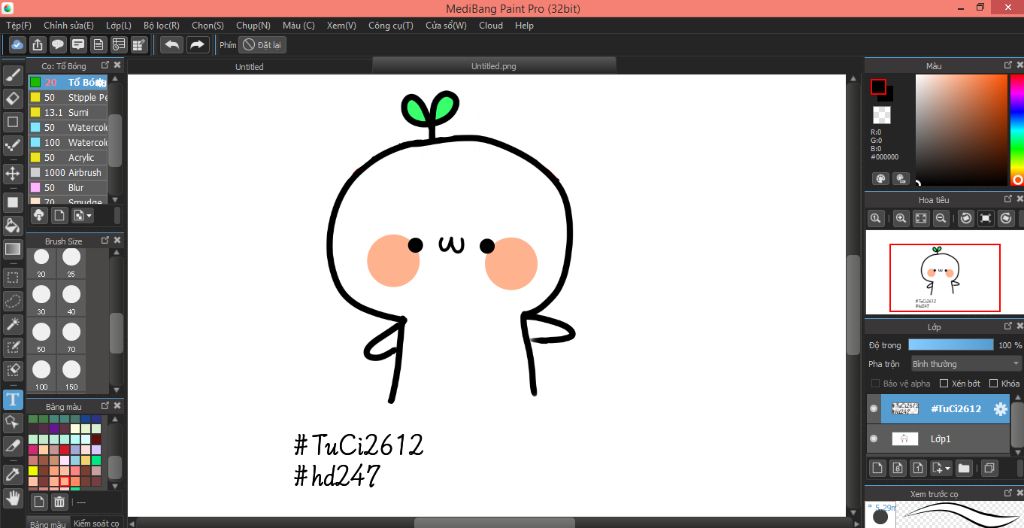Open settings gear of #TuCi2612 layer
Image resolution: width=1024 pixels, height=528 pixels.
pos(1000,409)
